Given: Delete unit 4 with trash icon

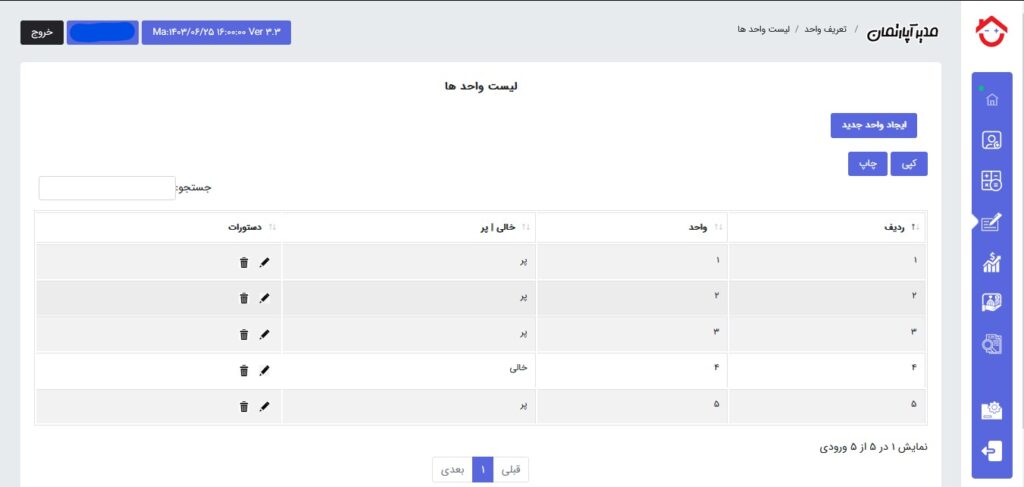Looking at the screenshot, I should 244,371.
